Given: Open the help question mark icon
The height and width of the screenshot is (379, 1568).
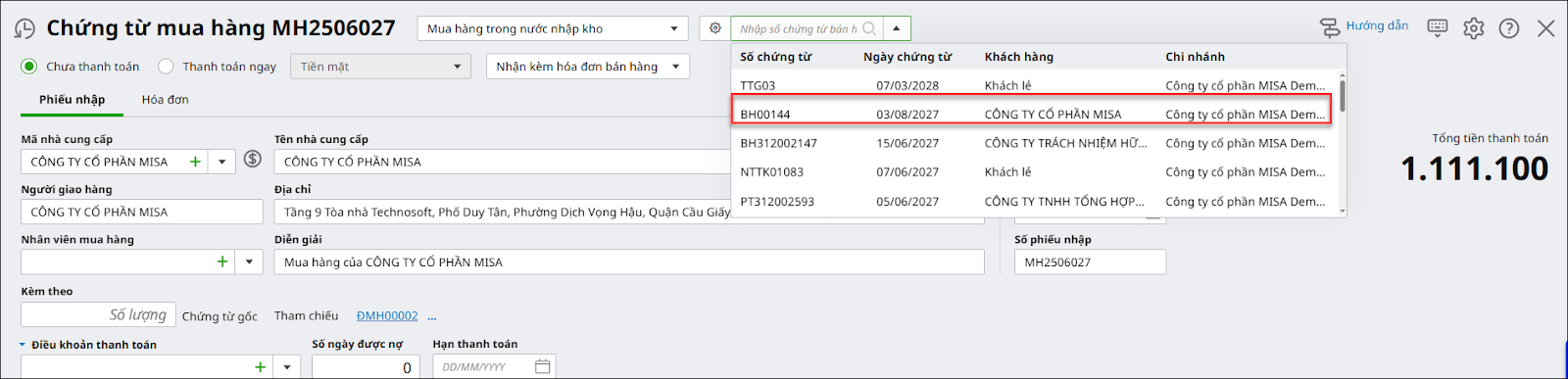Looking at the screenshot, I should point(1509,28).
